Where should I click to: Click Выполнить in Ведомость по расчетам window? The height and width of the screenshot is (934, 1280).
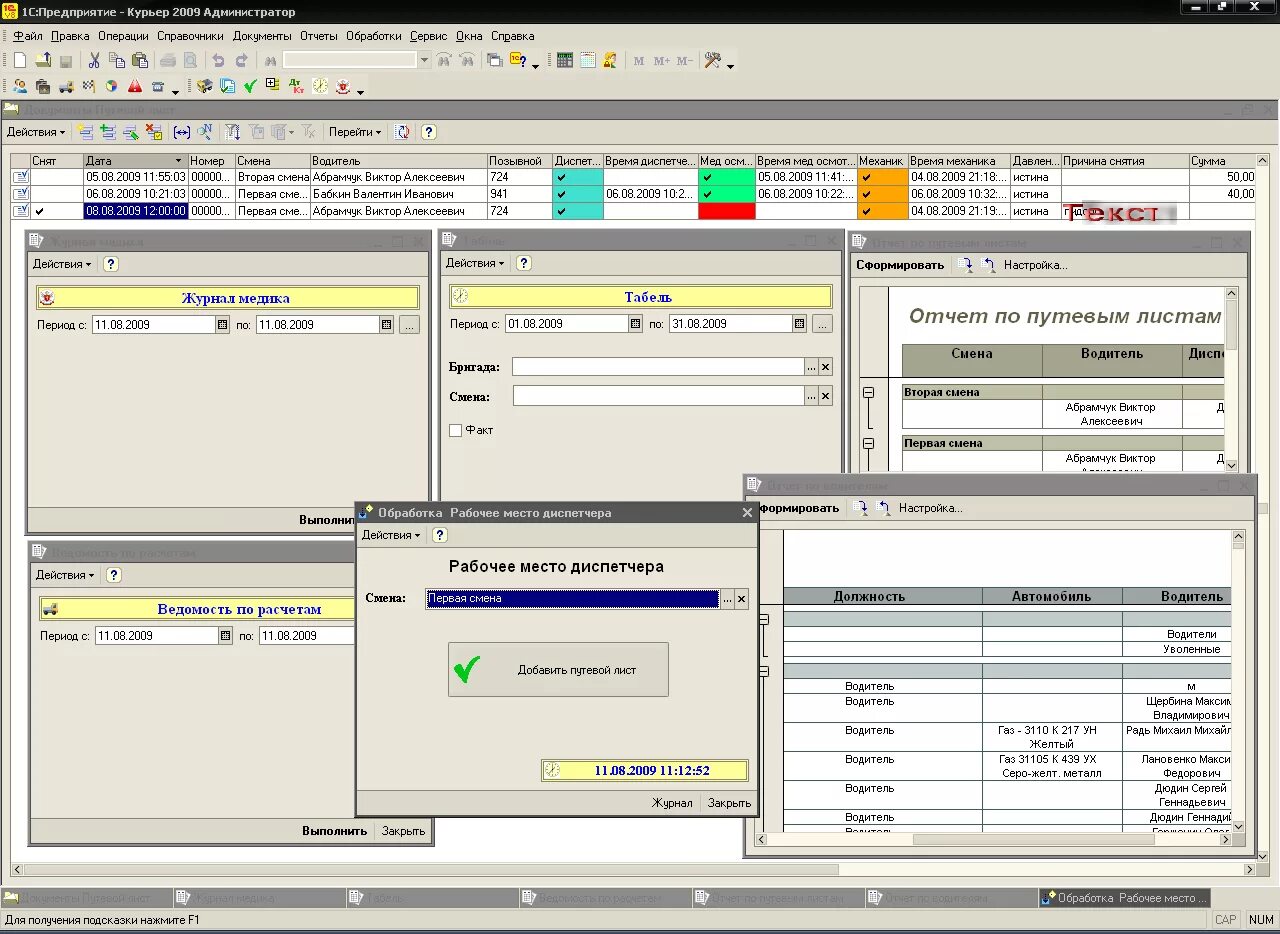[x=334, y=831]
